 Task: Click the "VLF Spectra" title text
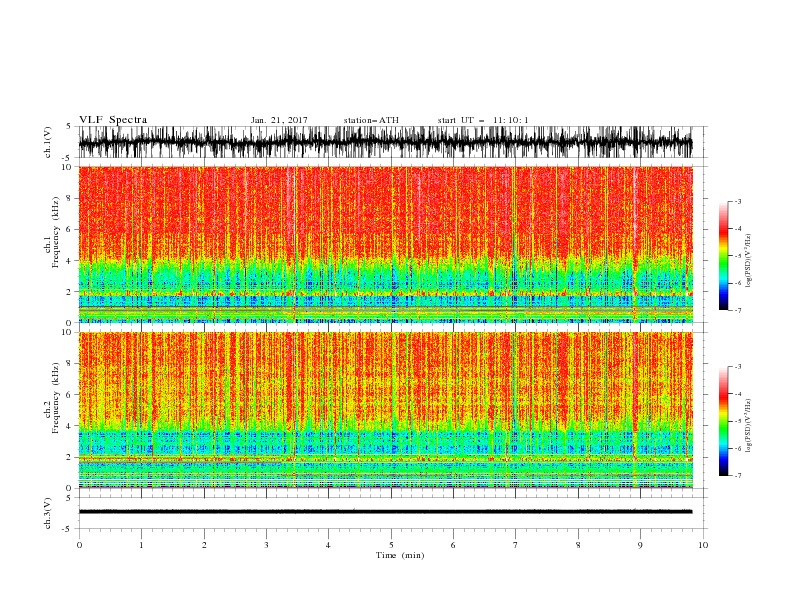tap(113, 120)
